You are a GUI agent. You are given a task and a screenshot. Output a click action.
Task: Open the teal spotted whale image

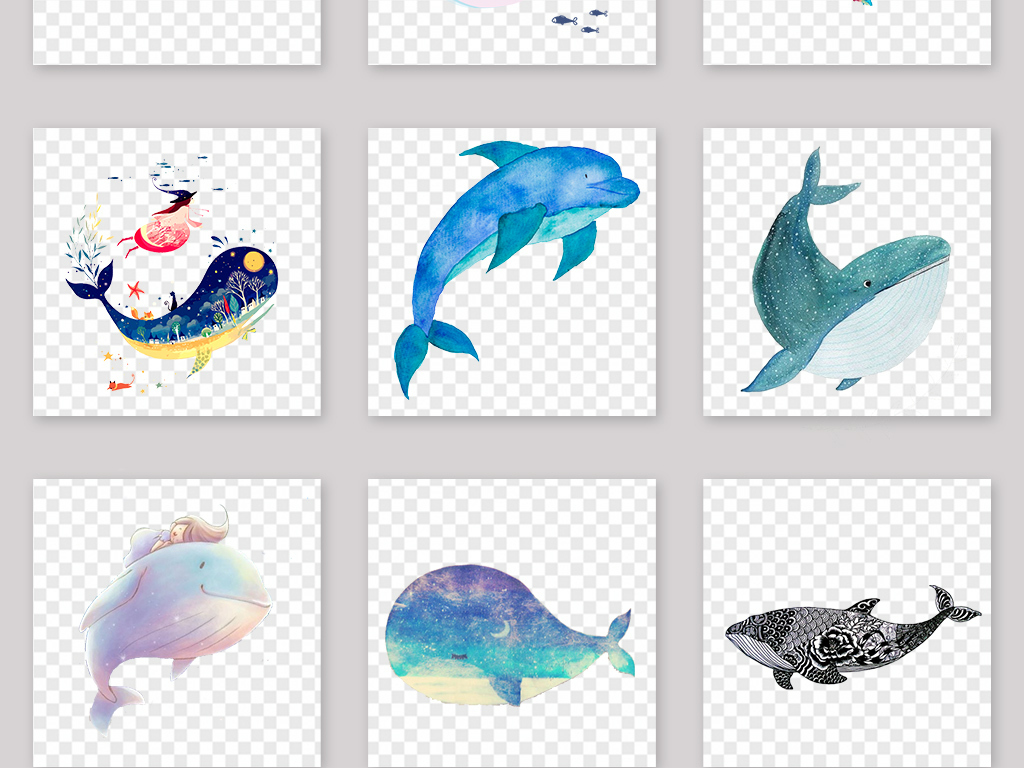click(846, 271)
